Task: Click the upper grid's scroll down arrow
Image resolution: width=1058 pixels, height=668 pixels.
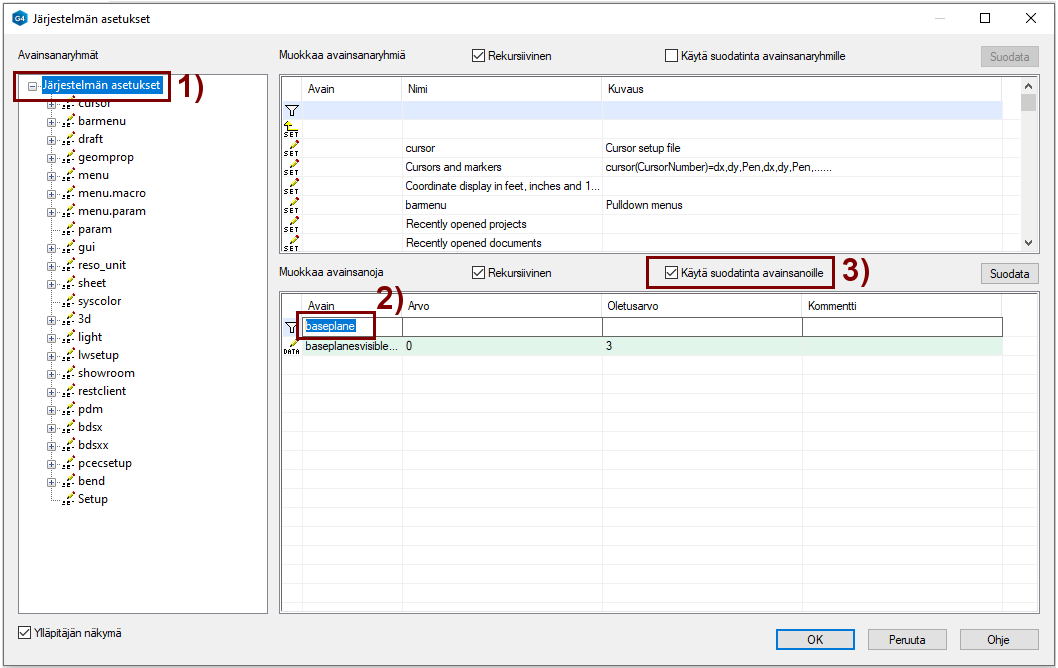Action: tap(1028, 242)
